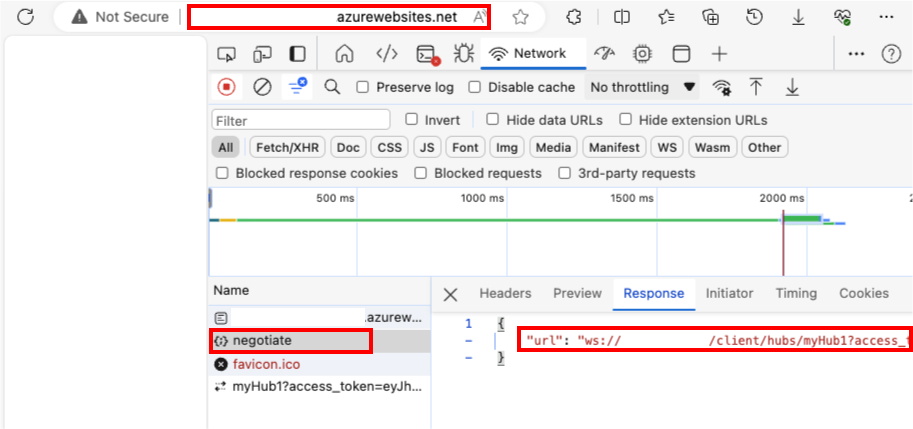This screenshot has width=913, height=429.
Task: Filter requests by Font type
Action: coord(465,147)
